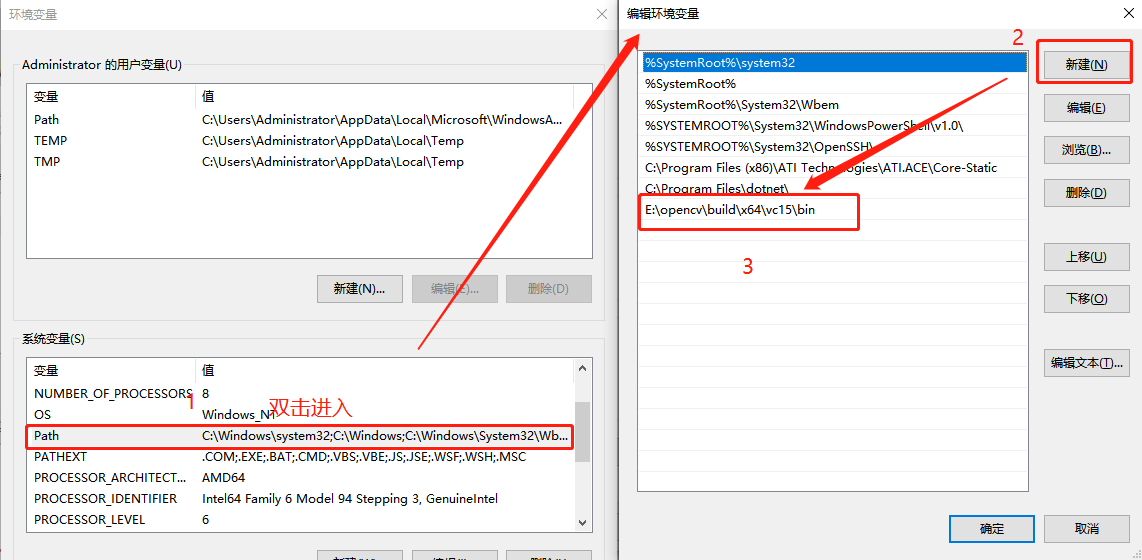Click Browse (浏览(B)...) button

[1087, 150]
